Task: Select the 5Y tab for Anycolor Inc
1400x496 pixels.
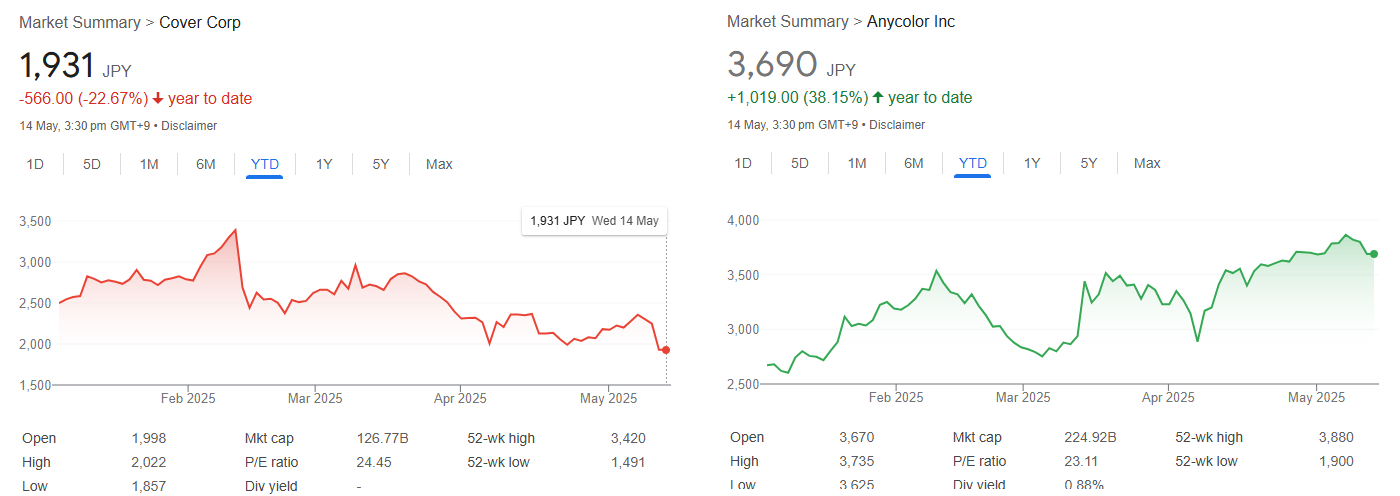Action: tap(1089, 163)
